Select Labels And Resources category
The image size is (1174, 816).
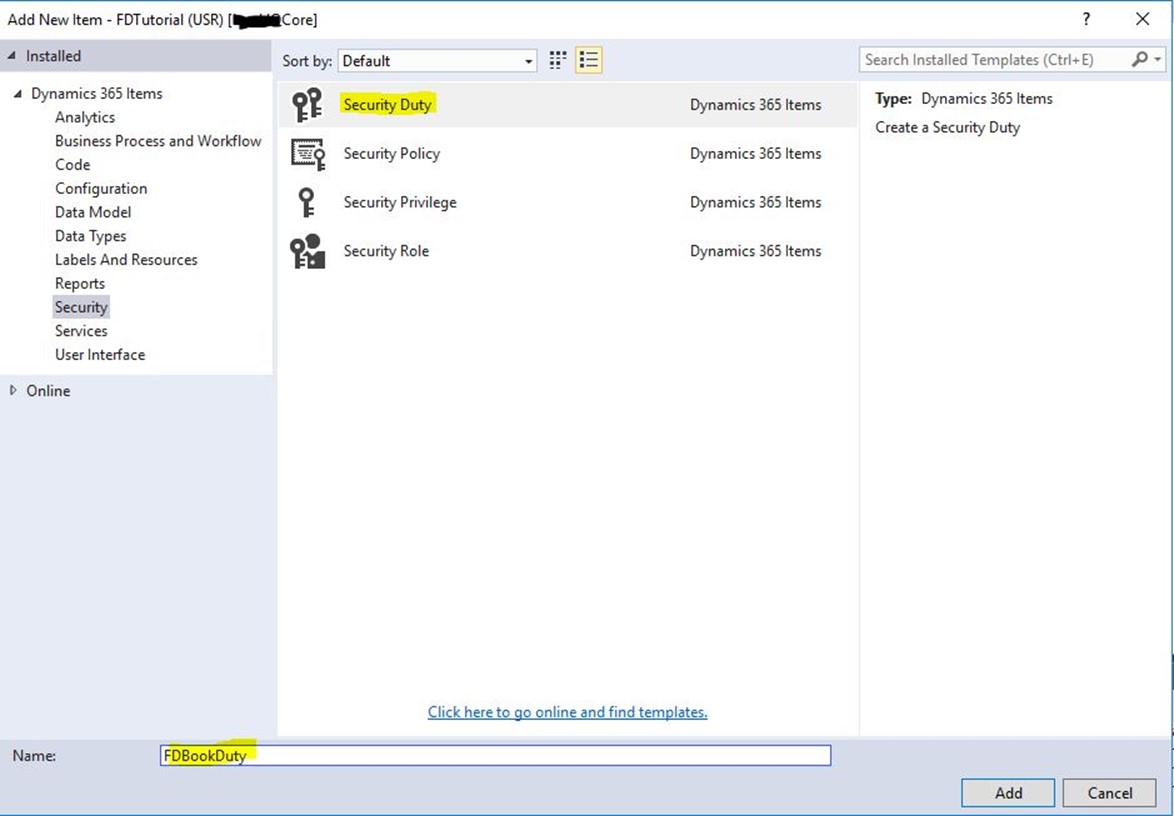[x=126, y=260]
